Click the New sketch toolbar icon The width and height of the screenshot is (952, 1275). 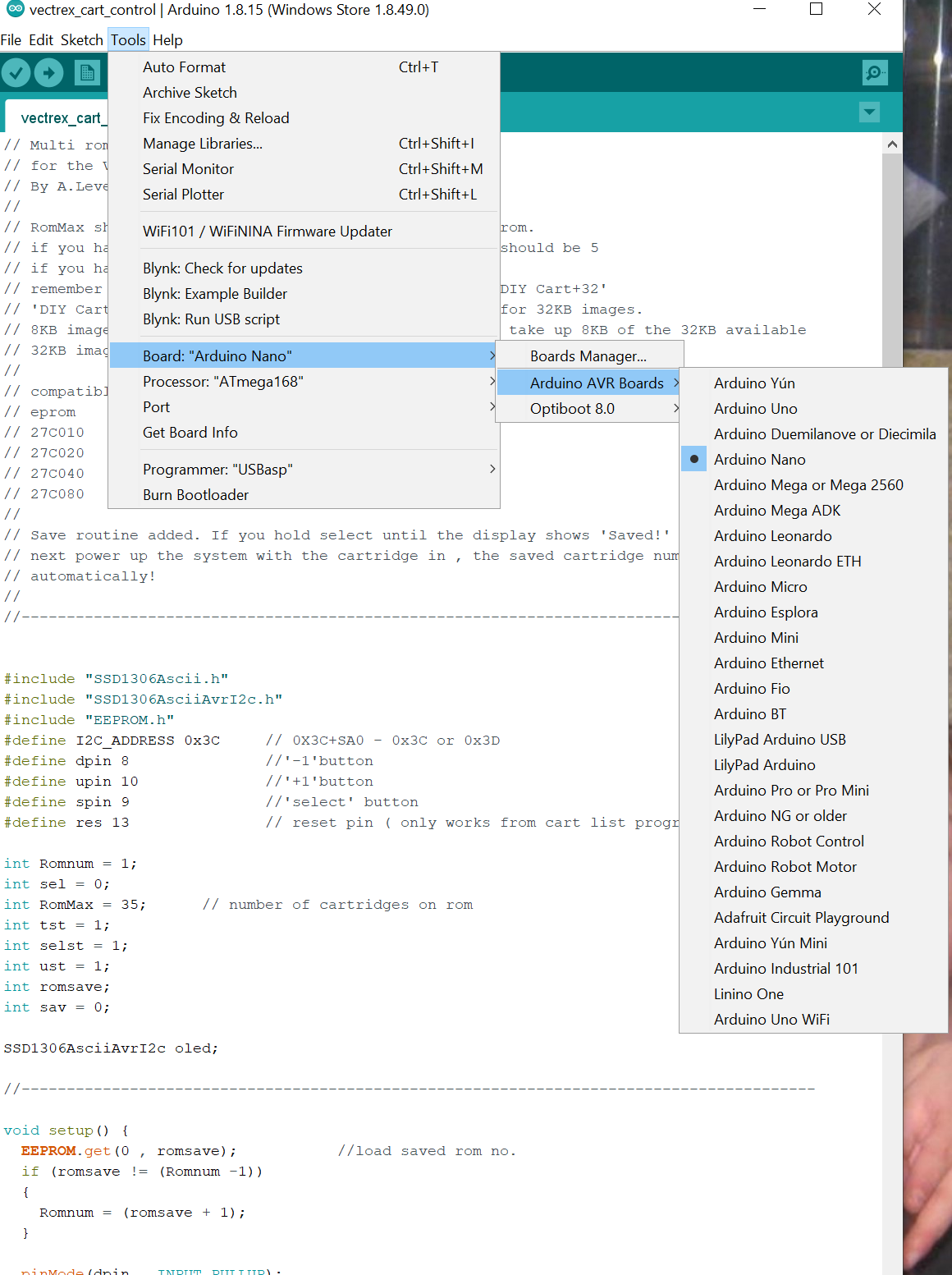[x=87, y=73]
